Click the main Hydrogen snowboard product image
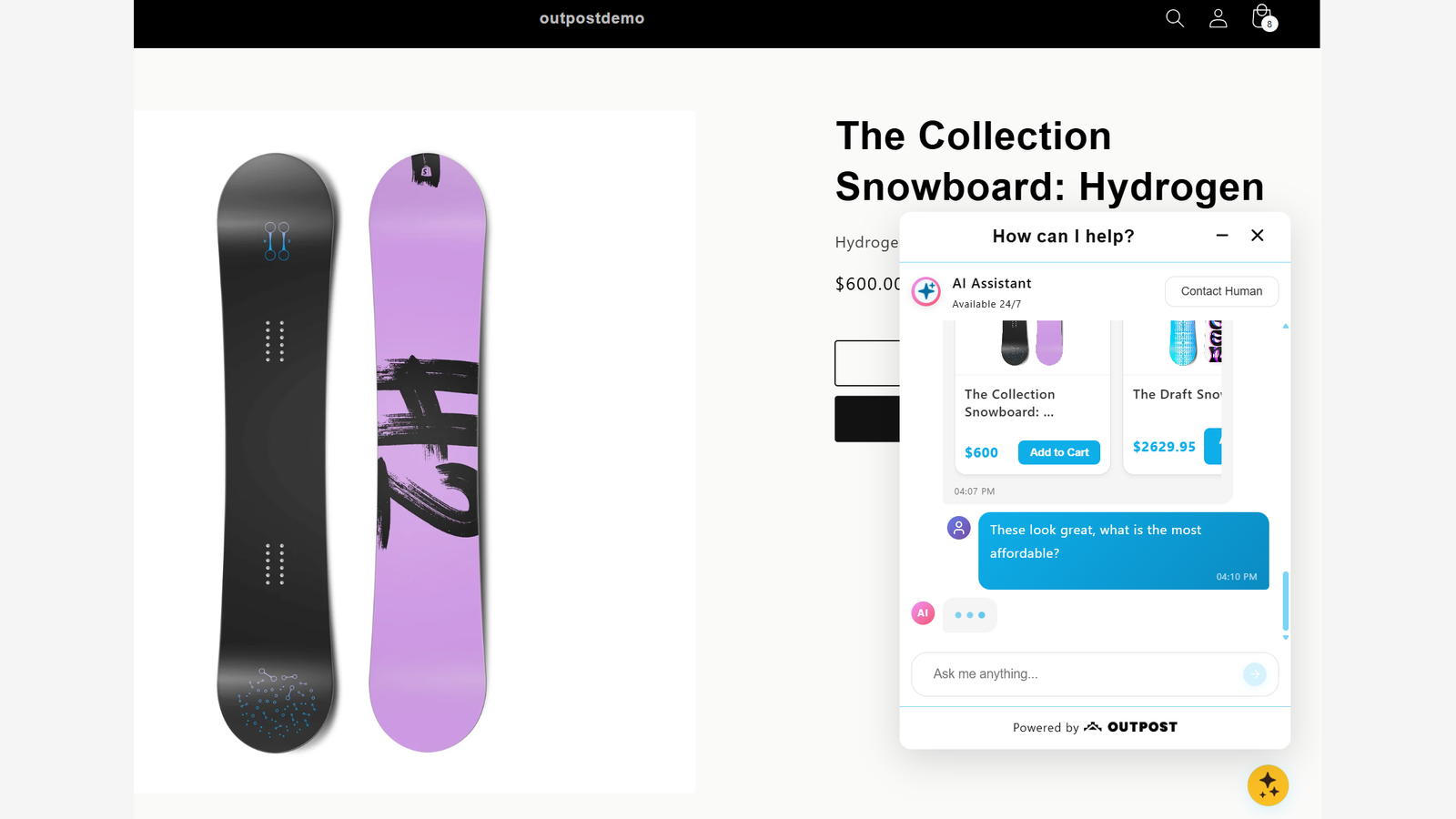The image size is (1456, 819). pyautogui.click(x=415, y=452)
